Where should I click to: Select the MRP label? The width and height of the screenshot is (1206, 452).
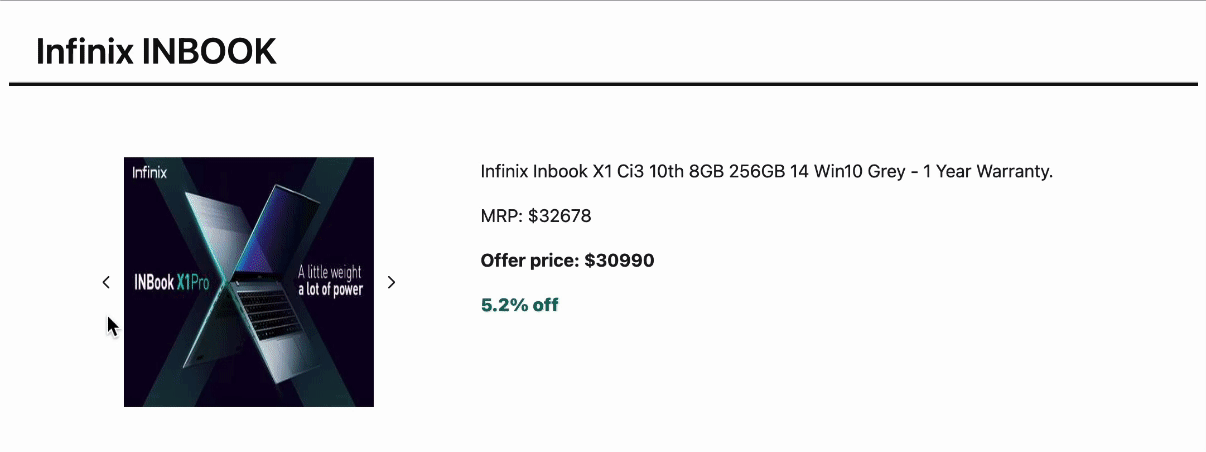point(502,215)
